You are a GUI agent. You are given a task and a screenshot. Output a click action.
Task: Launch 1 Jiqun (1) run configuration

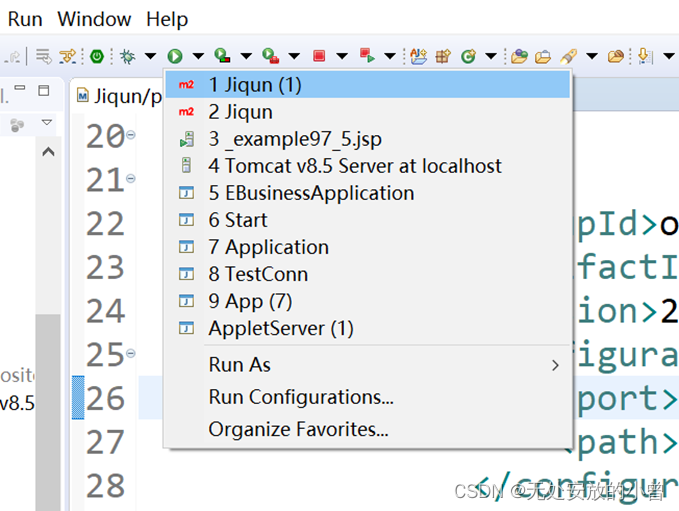coord(255,85)
